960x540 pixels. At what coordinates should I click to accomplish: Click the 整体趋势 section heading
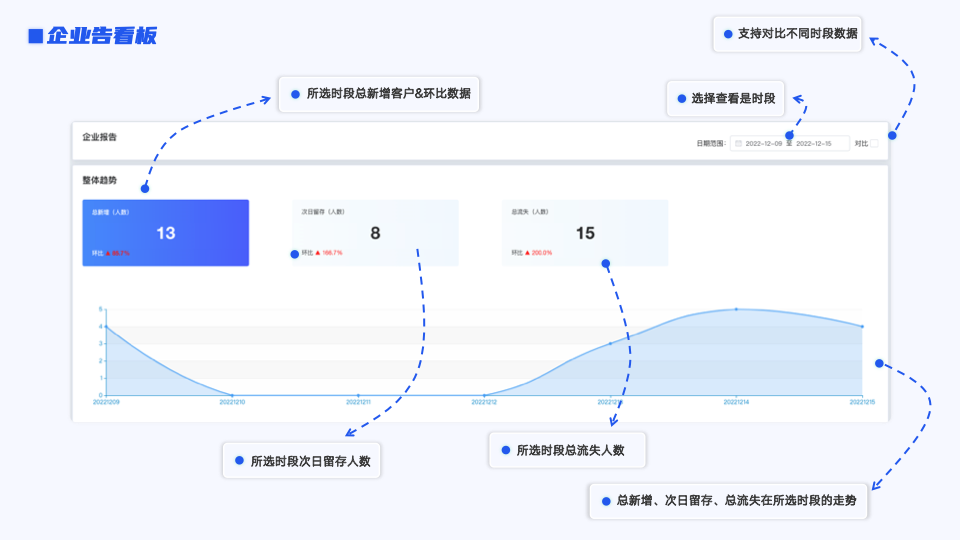100,181
